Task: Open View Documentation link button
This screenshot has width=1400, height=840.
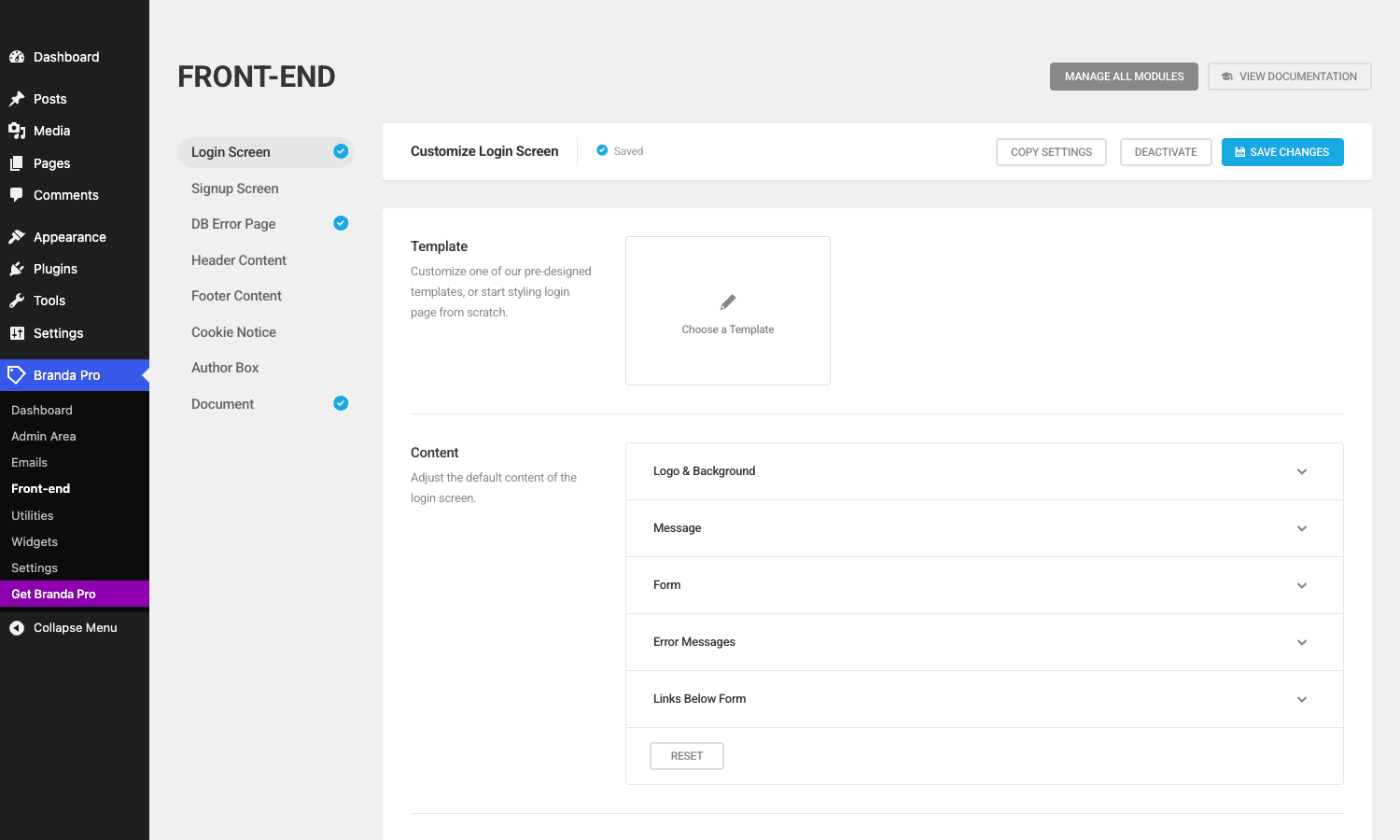Action: (x=1290, y=77)
